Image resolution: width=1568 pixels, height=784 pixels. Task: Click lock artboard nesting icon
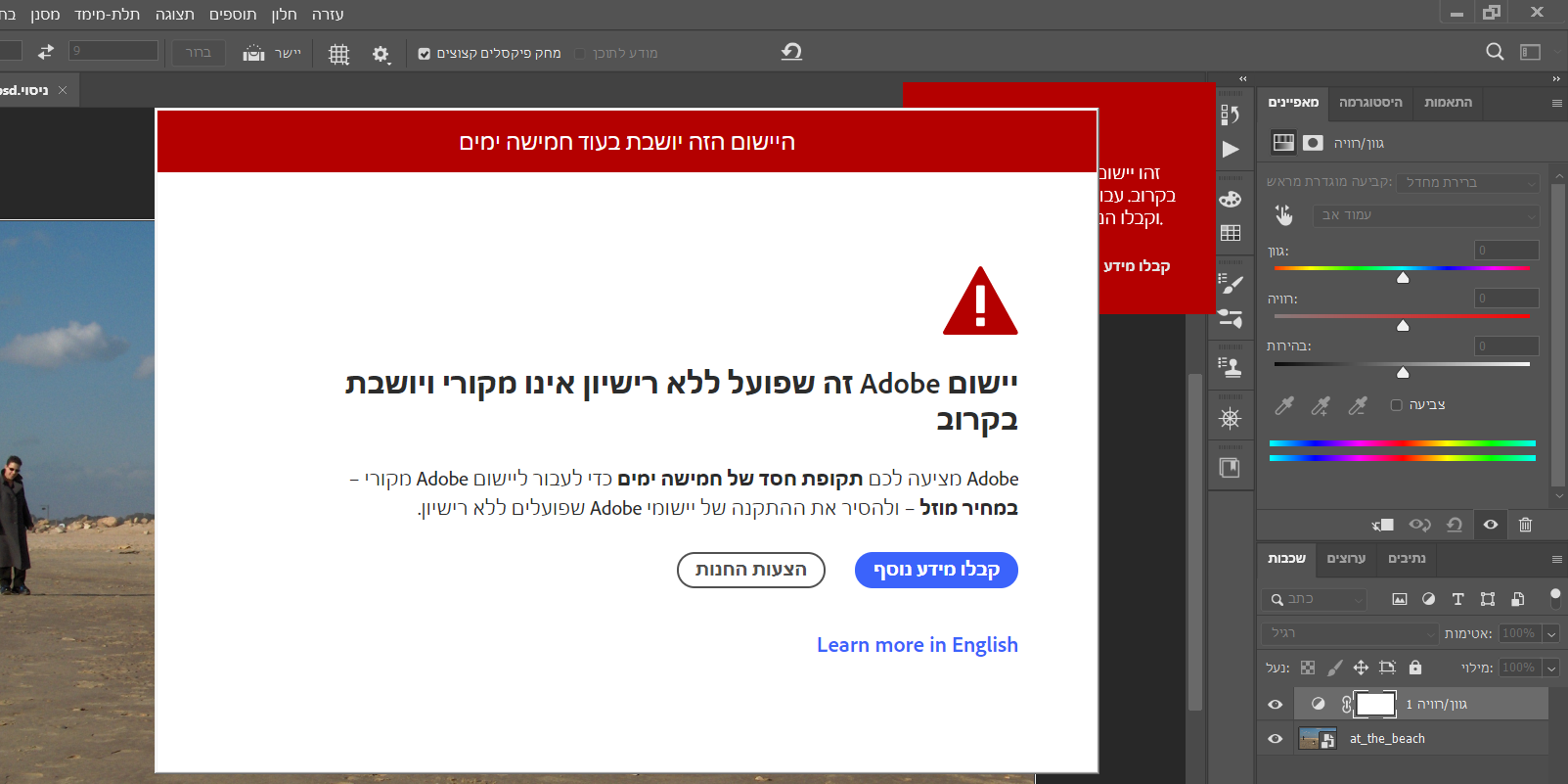coord(1387,668)
